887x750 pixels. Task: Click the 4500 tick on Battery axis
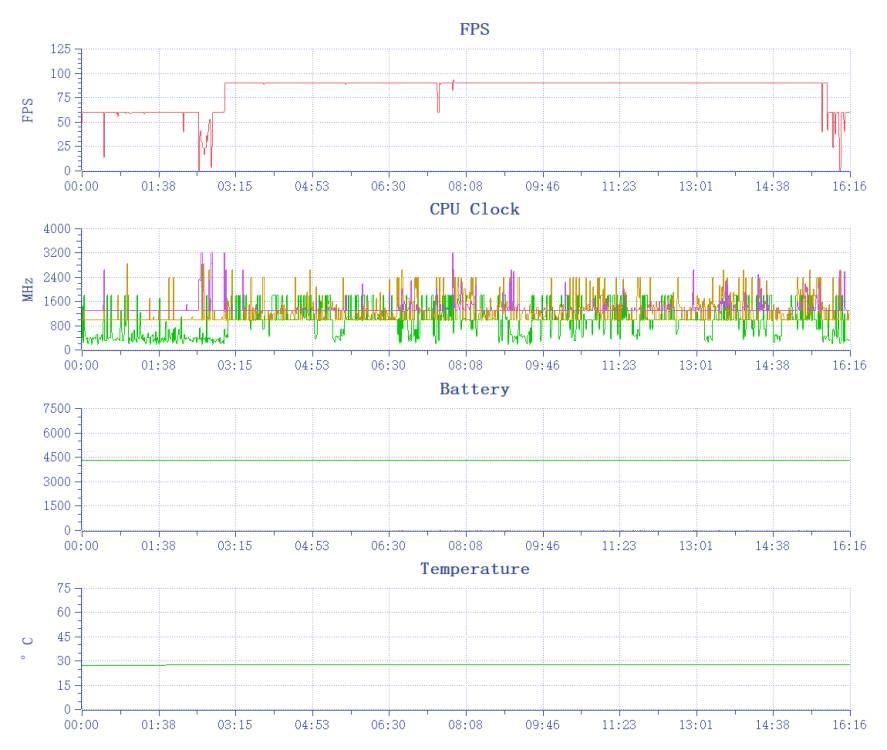pyautogui.click(x=56, y=458)
